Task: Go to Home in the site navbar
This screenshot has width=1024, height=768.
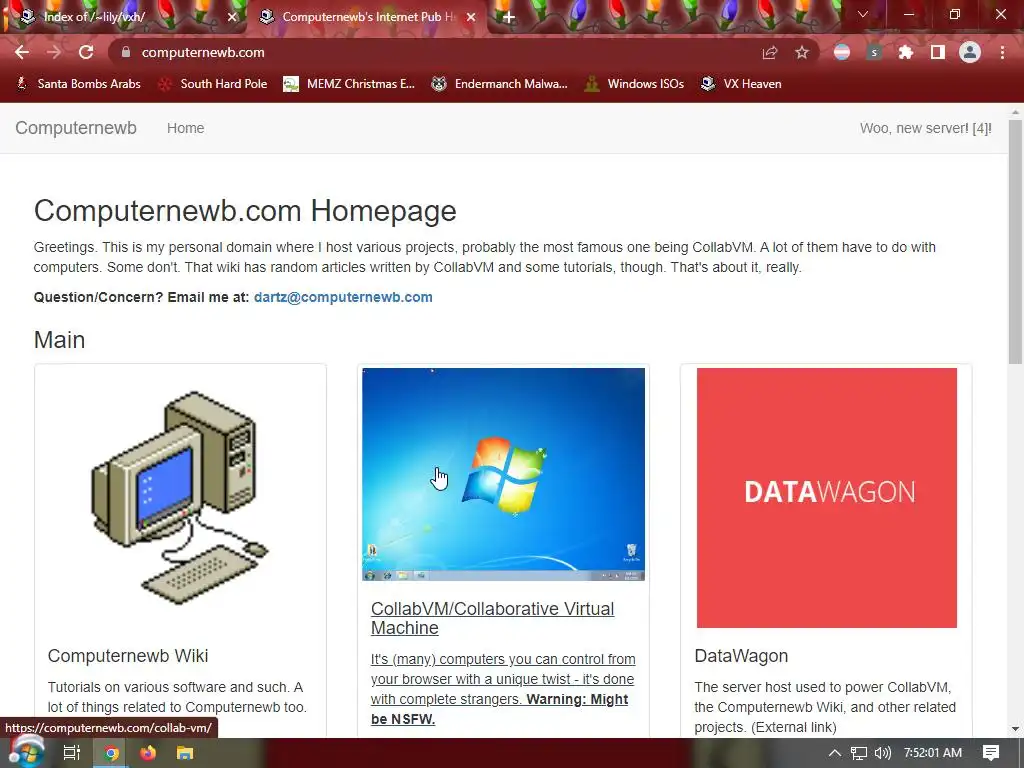Action: [185, 128]
